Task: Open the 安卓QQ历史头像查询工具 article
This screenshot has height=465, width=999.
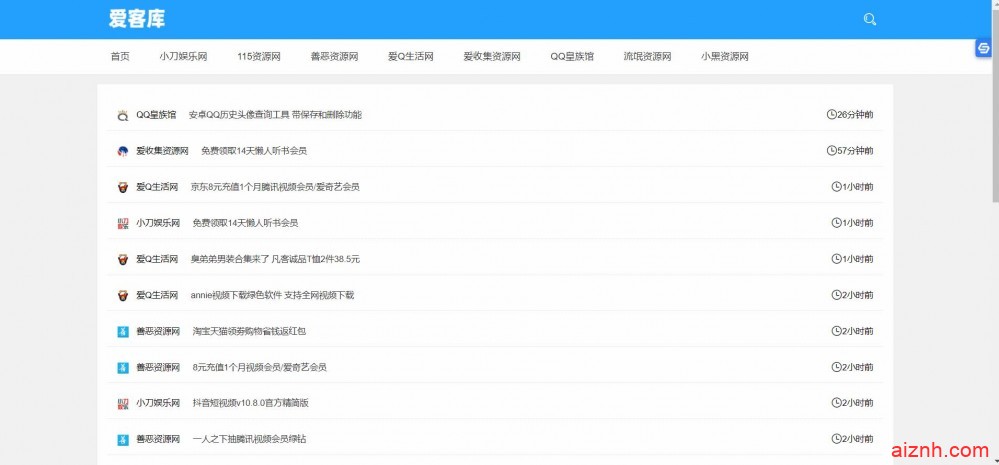Action: point(275,115)
